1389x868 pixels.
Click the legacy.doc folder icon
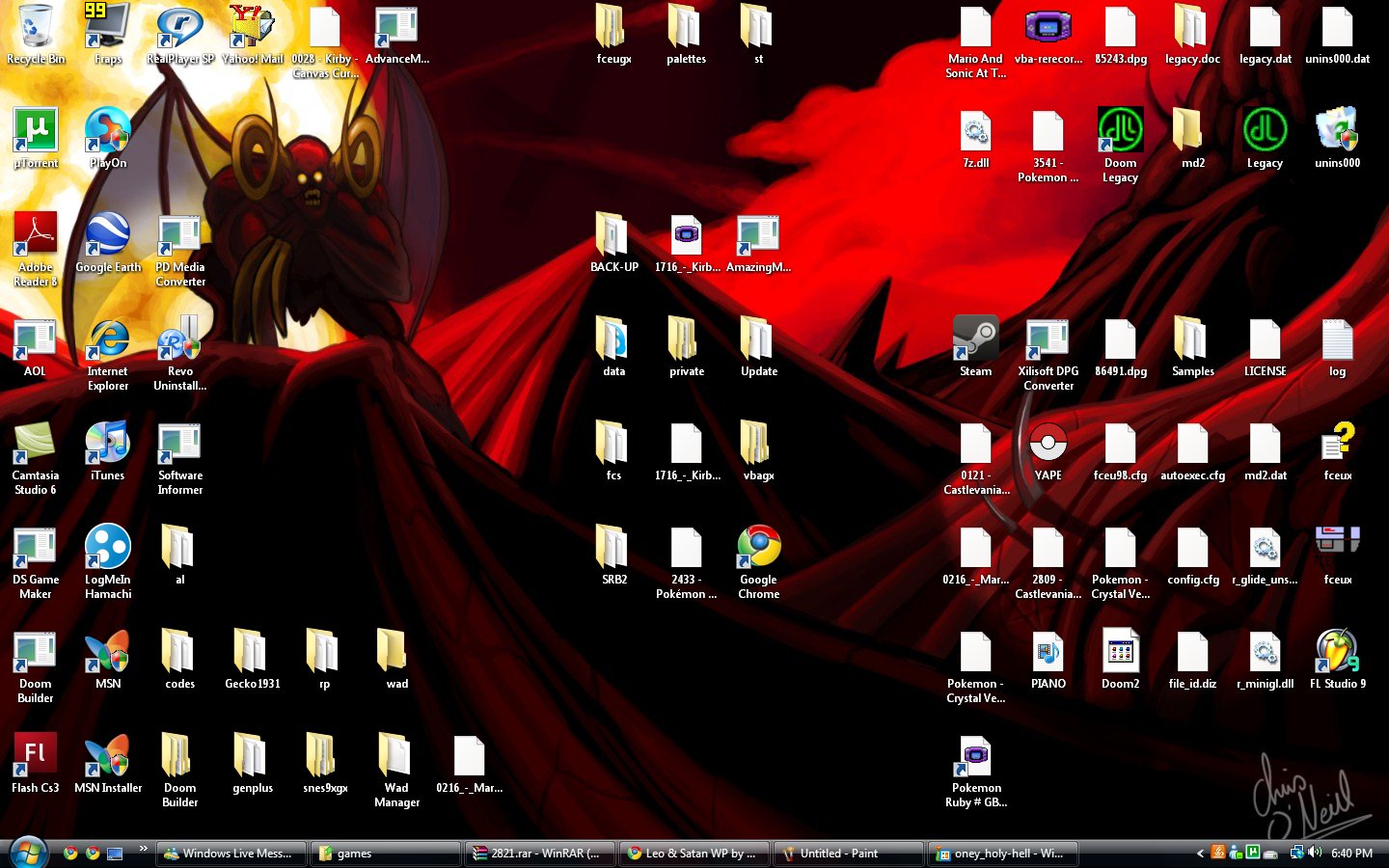pyautogui.click(x=1193, y=35)
